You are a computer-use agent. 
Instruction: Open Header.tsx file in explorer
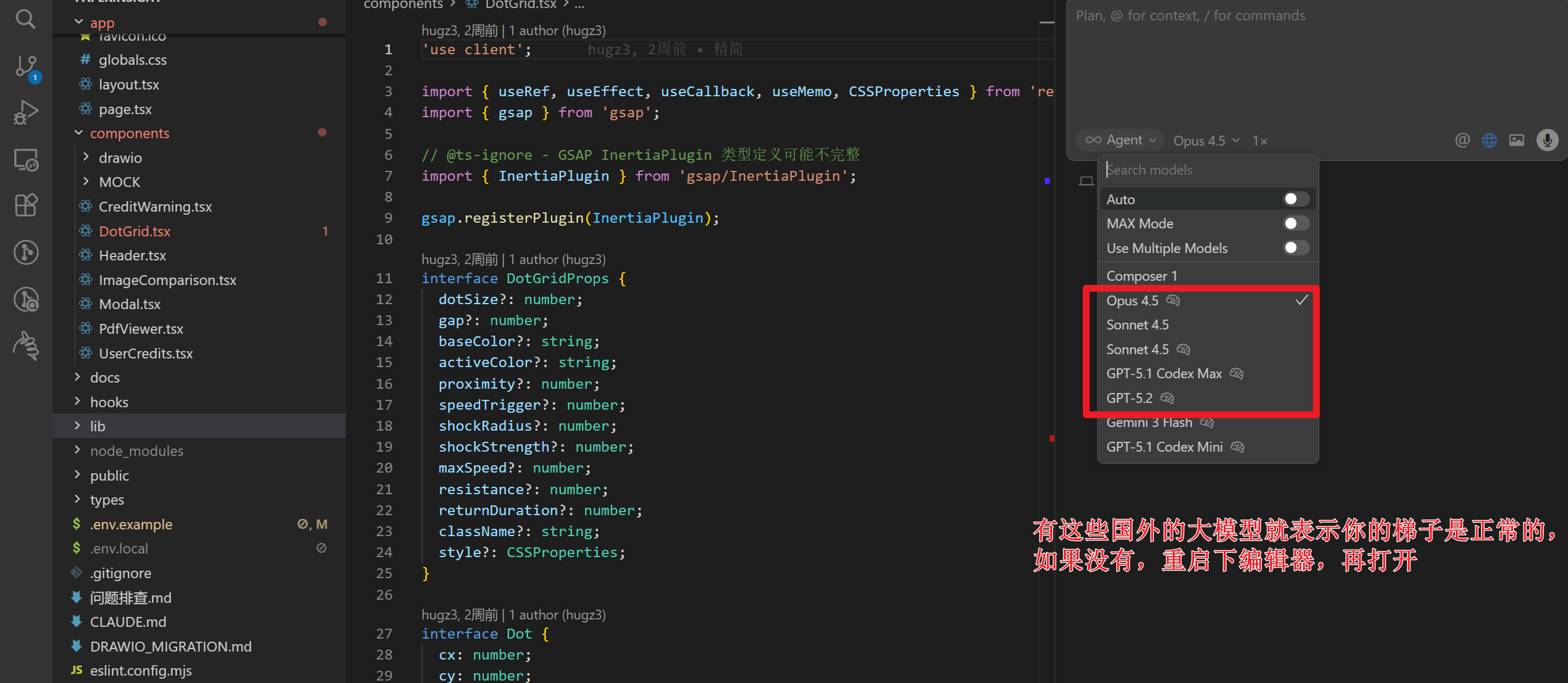[x=132, y=255]
